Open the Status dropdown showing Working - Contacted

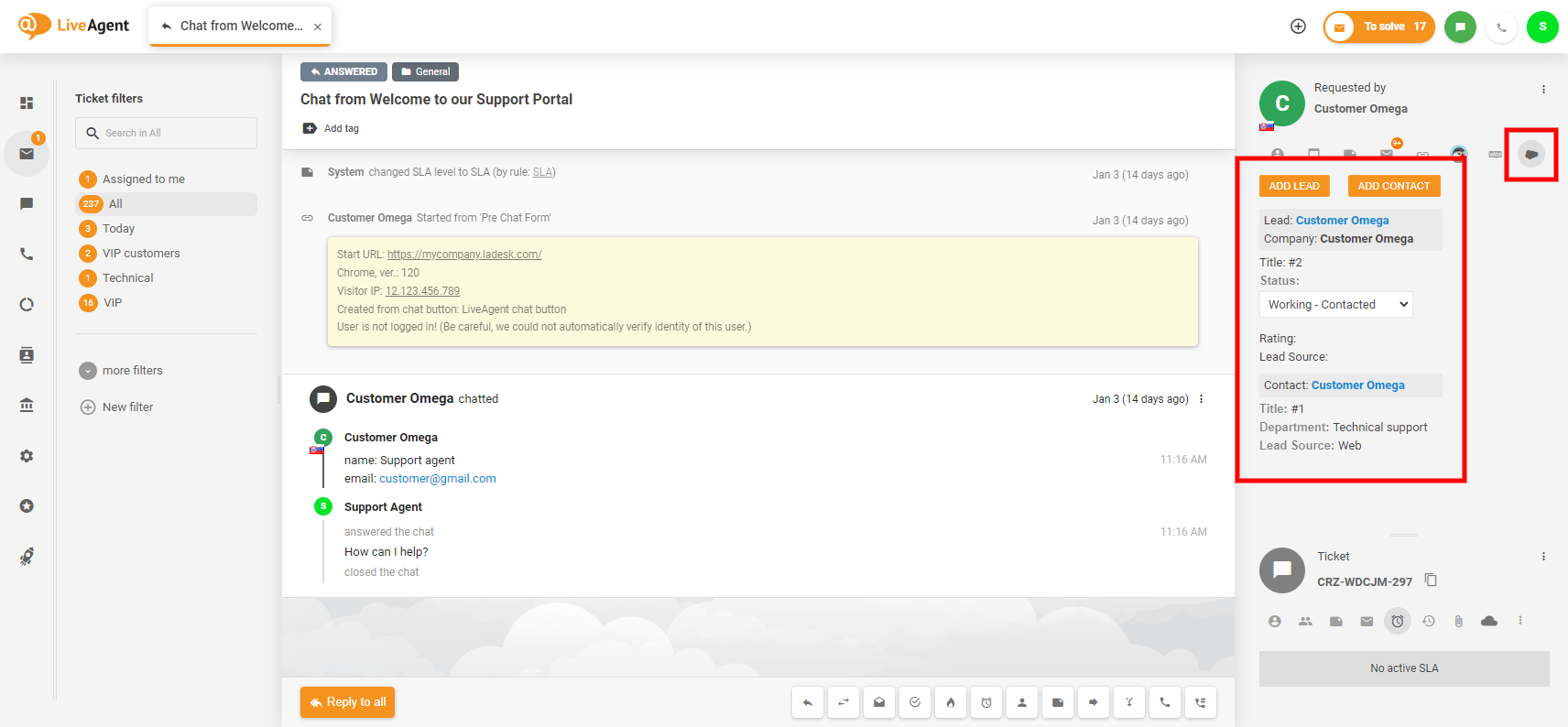click(1335, 304)
